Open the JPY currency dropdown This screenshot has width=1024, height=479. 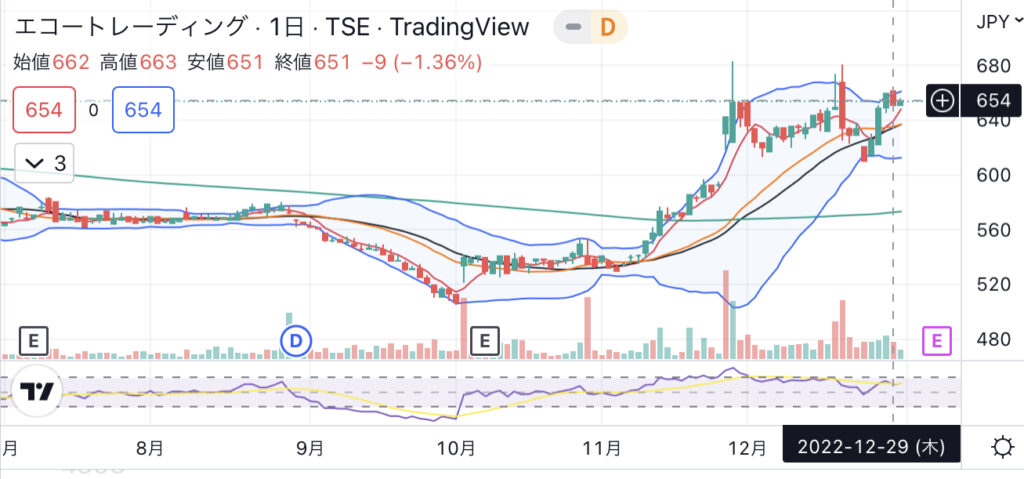pos(999,22)
